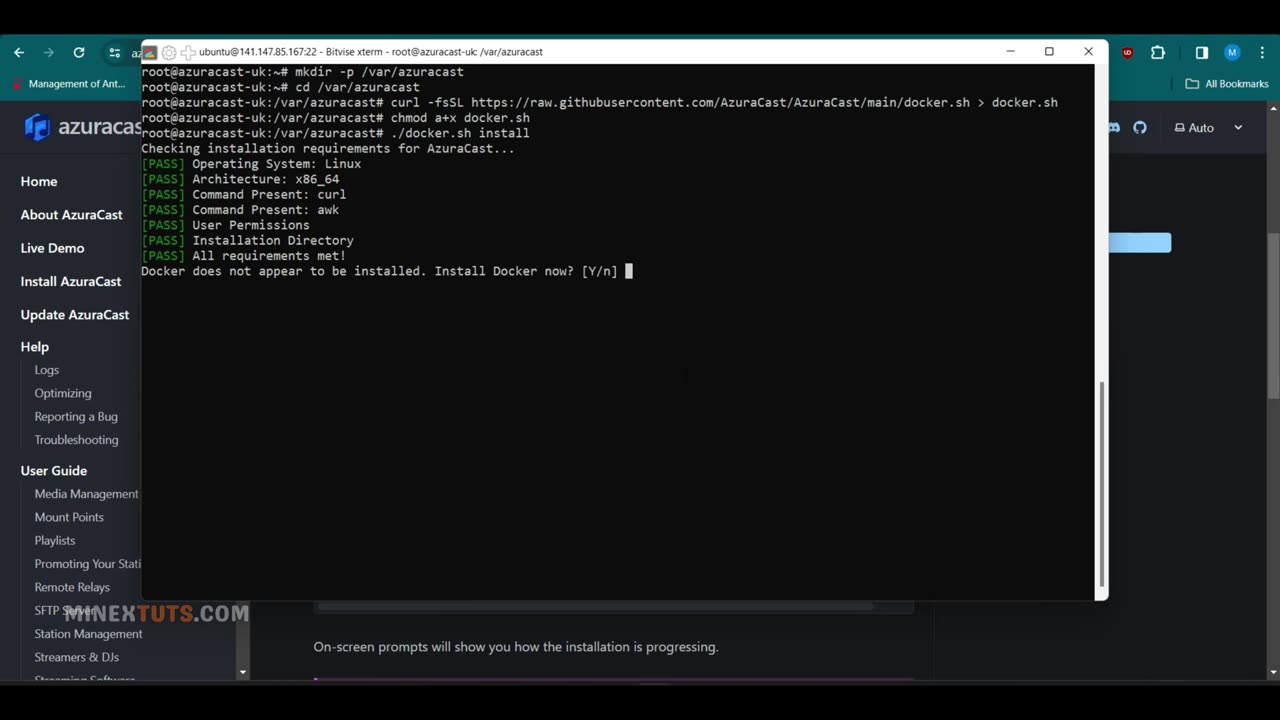This screenshot has height=720, width=1280.
Task: Minimize the Bitvise xterm window
Action: point(1011,52)
